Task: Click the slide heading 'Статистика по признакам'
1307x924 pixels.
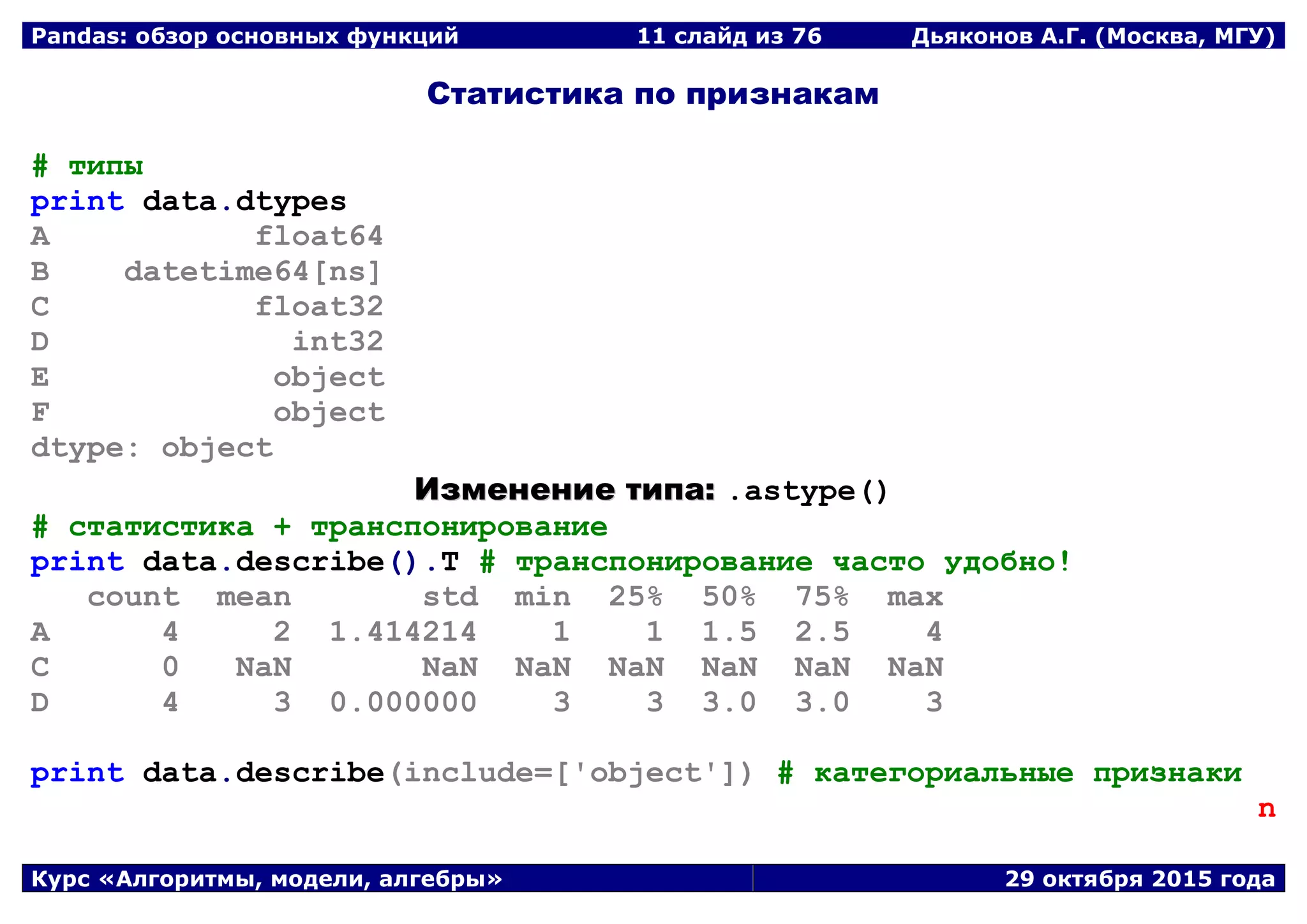Action: click(653, 94)
